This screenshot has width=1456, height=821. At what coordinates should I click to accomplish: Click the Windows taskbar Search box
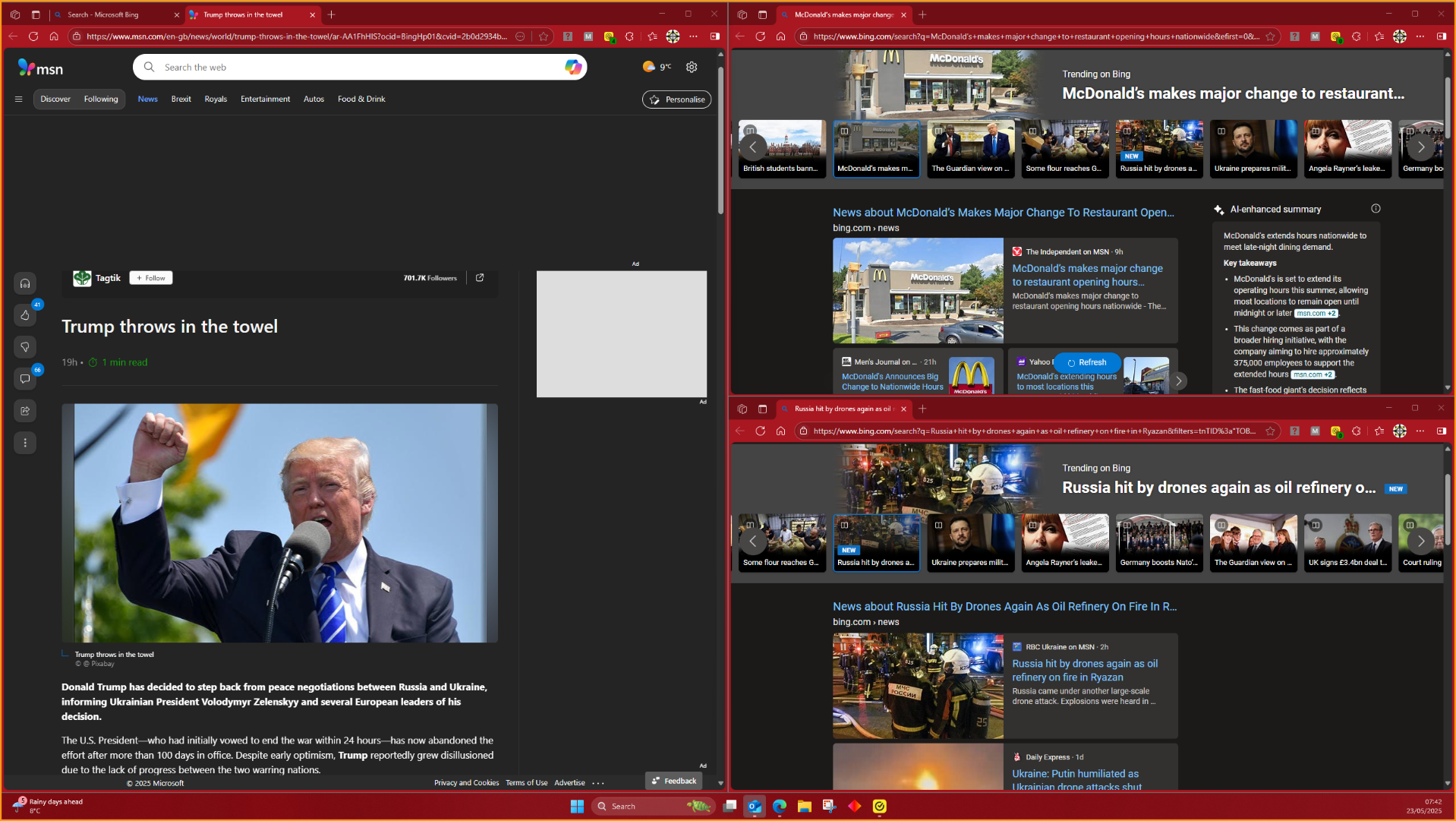tap(653, 806)
